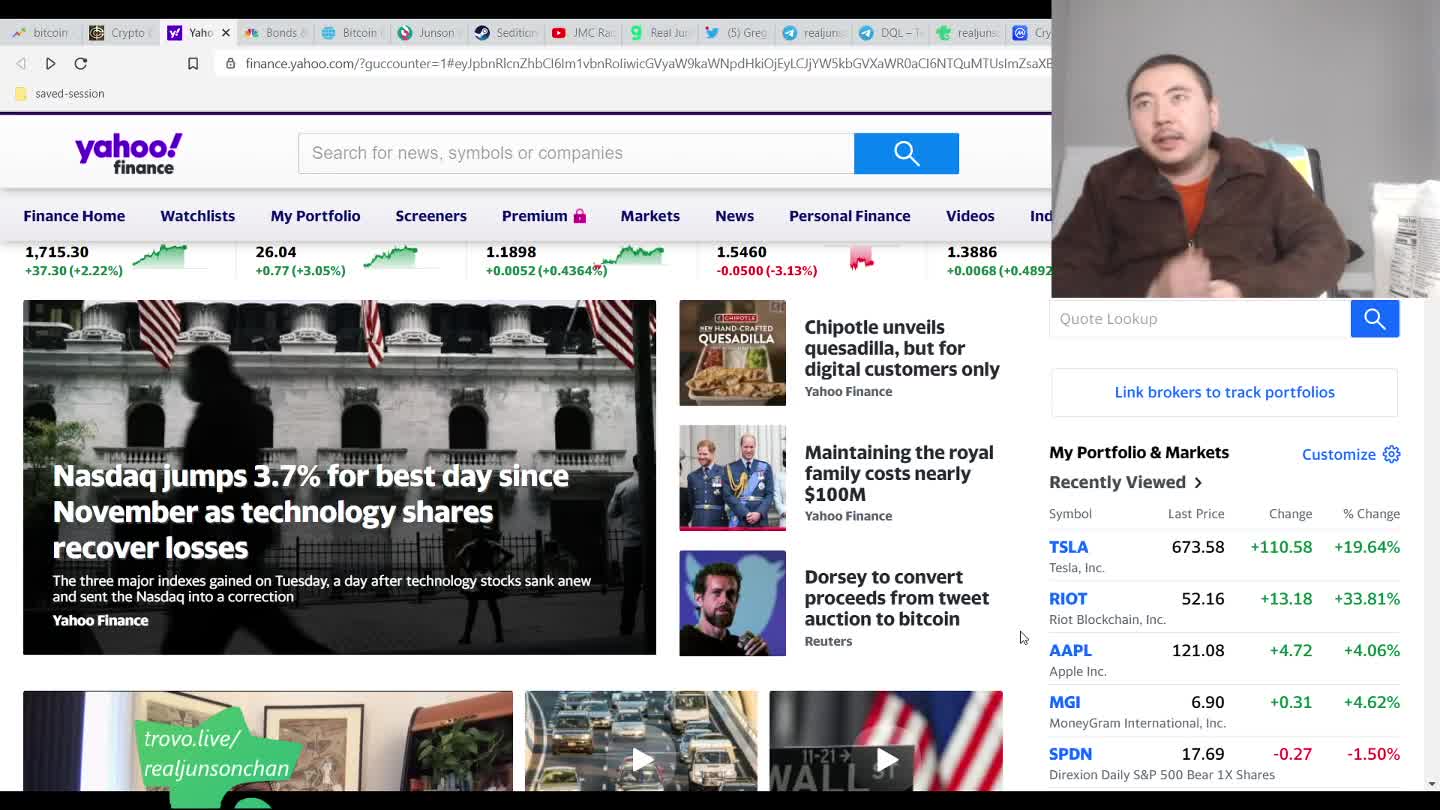Click the Quote Lookup search button
This screenshot has width=1440, height=810.
pyautogui.click(x=1375, y=319)
